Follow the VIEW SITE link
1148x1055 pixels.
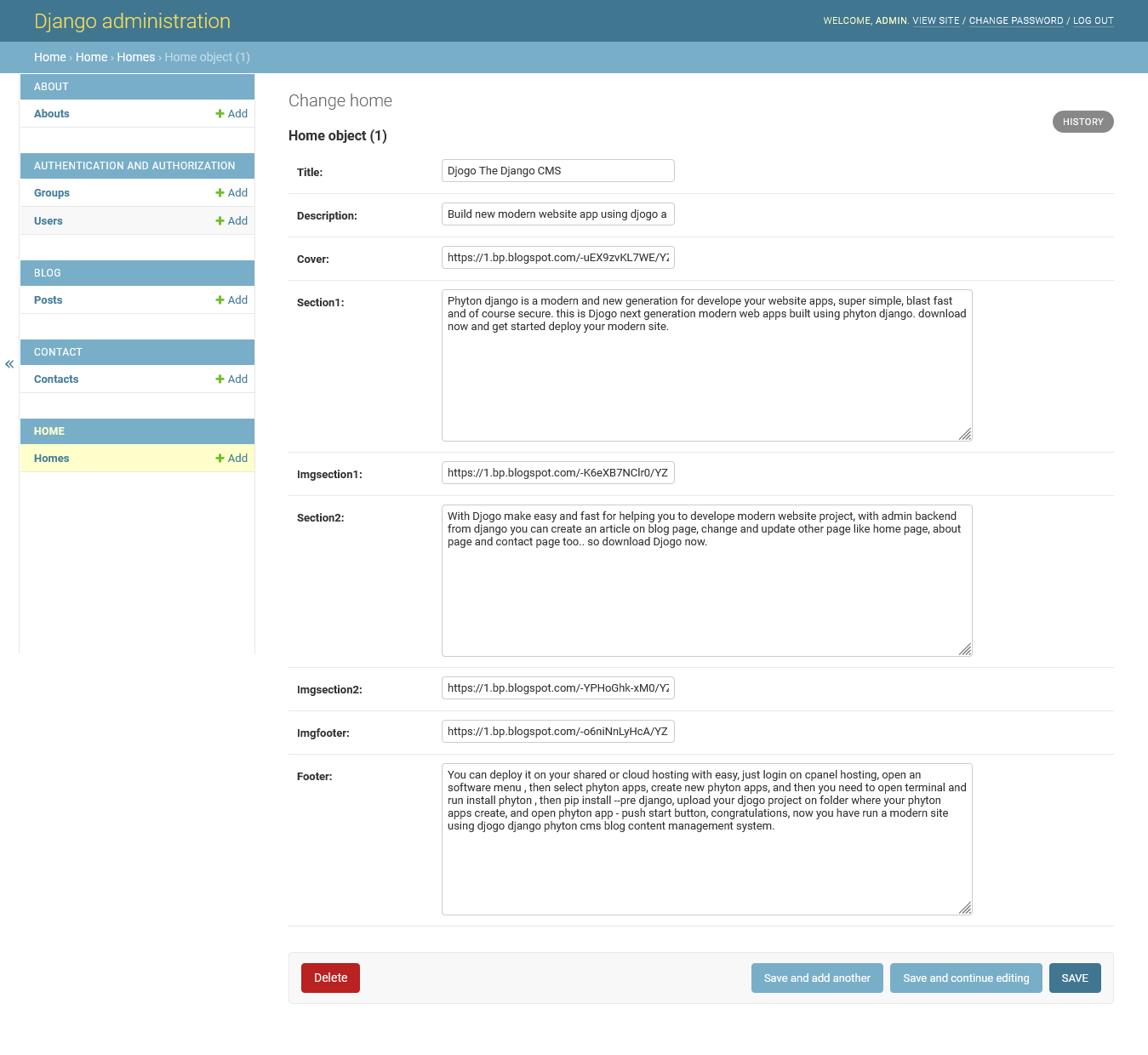[936, 20]
